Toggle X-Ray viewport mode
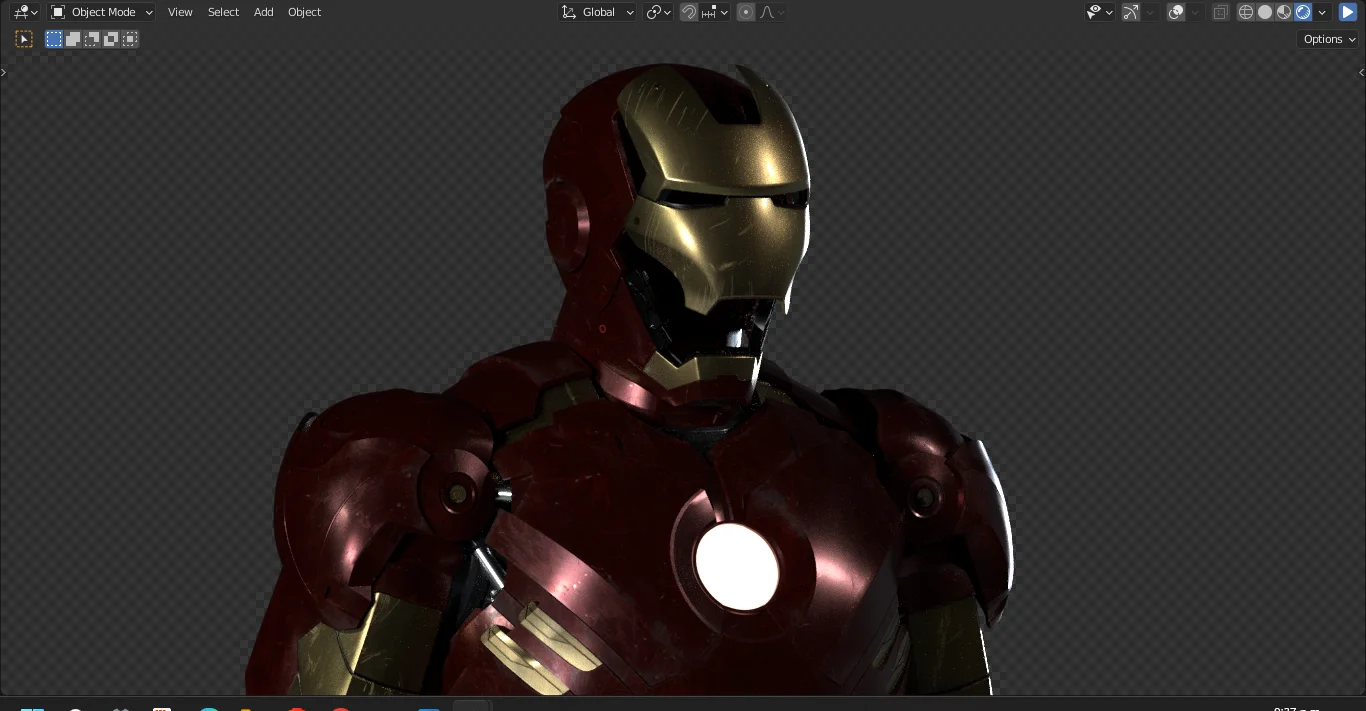 [1221, 12]
